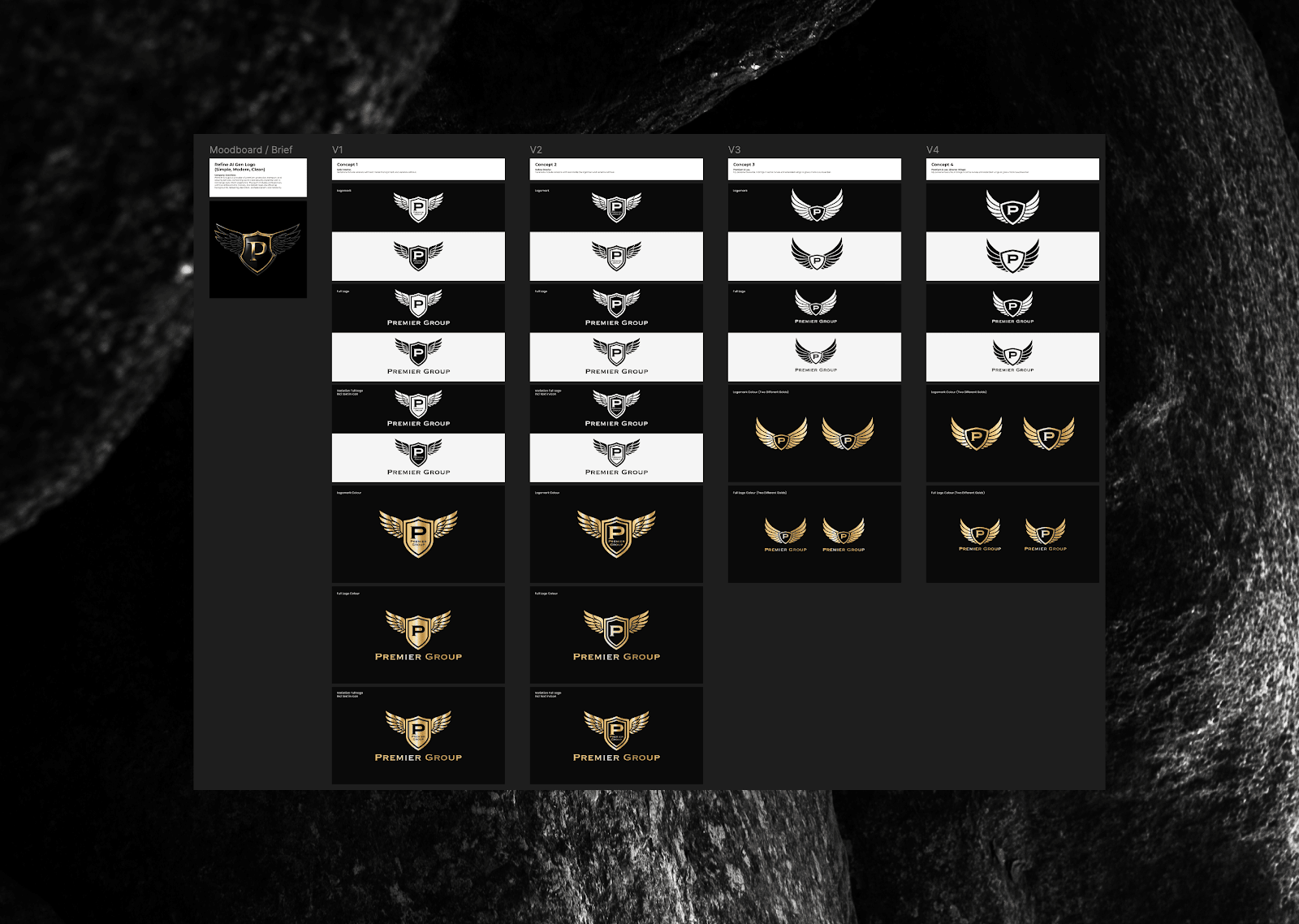Select V4 white winged logomark on black
1299x924 pixels.
coord(1012,207)
